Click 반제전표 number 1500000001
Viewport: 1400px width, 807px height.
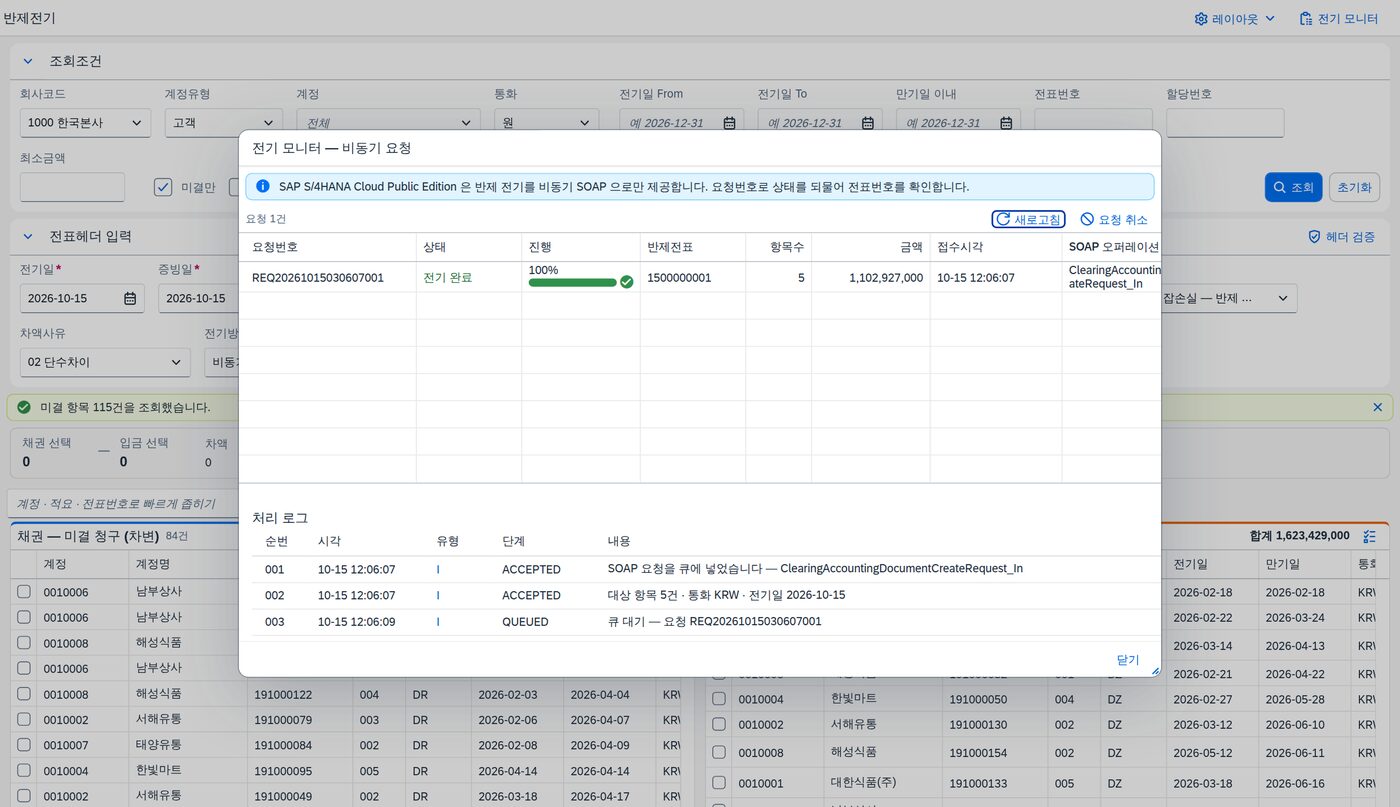tap(679, 278)
